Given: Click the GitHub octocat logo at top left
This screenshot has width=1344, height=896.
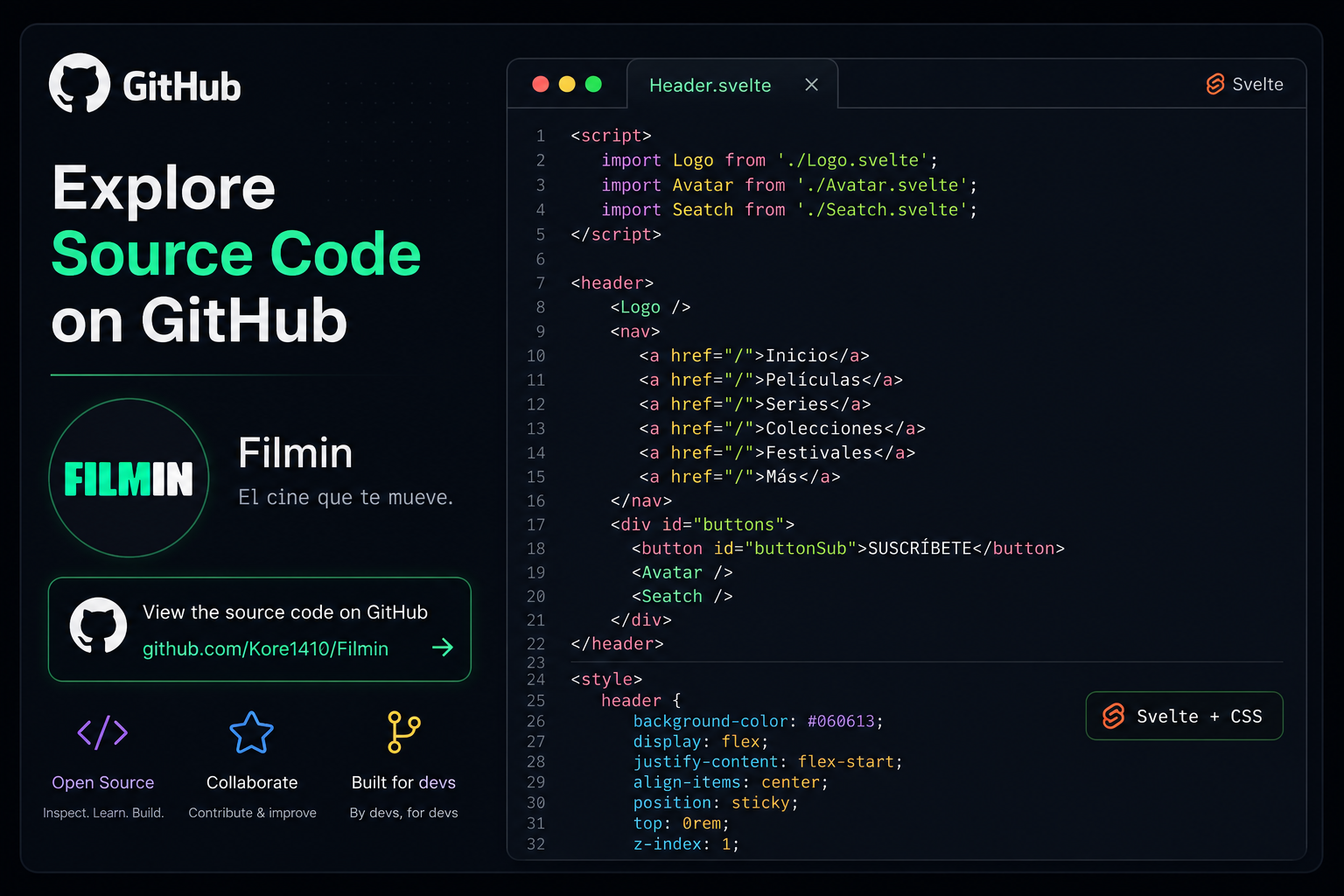Looking at the screenshot, I should point(80,84).
